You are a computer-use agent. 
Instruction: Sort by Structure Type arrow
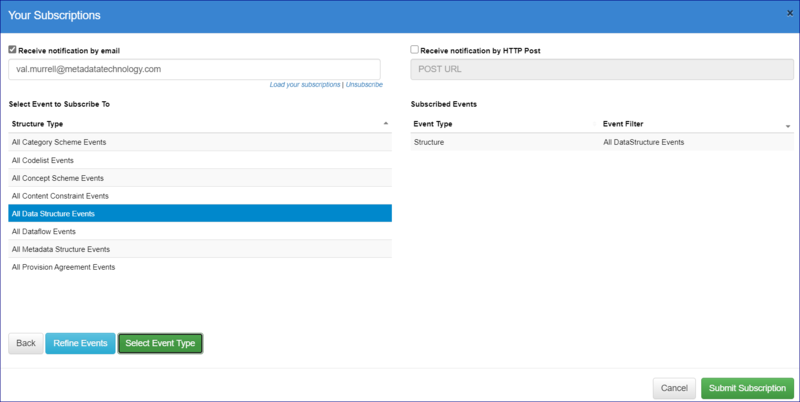click(x=386, y=124)
